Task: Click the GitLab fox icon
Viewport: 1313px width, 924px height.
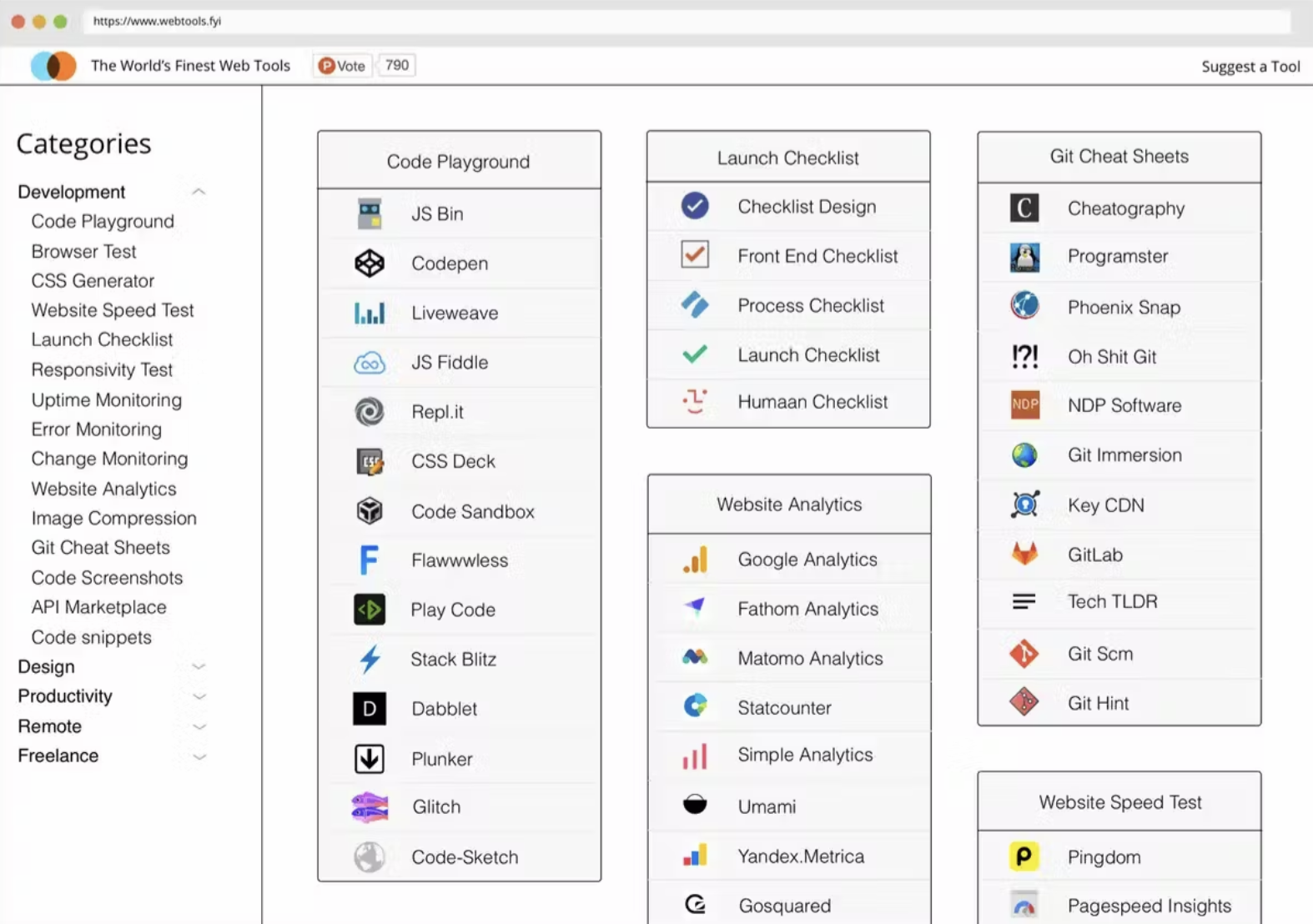Action: pyautogui.click(x=1024, y=553)
